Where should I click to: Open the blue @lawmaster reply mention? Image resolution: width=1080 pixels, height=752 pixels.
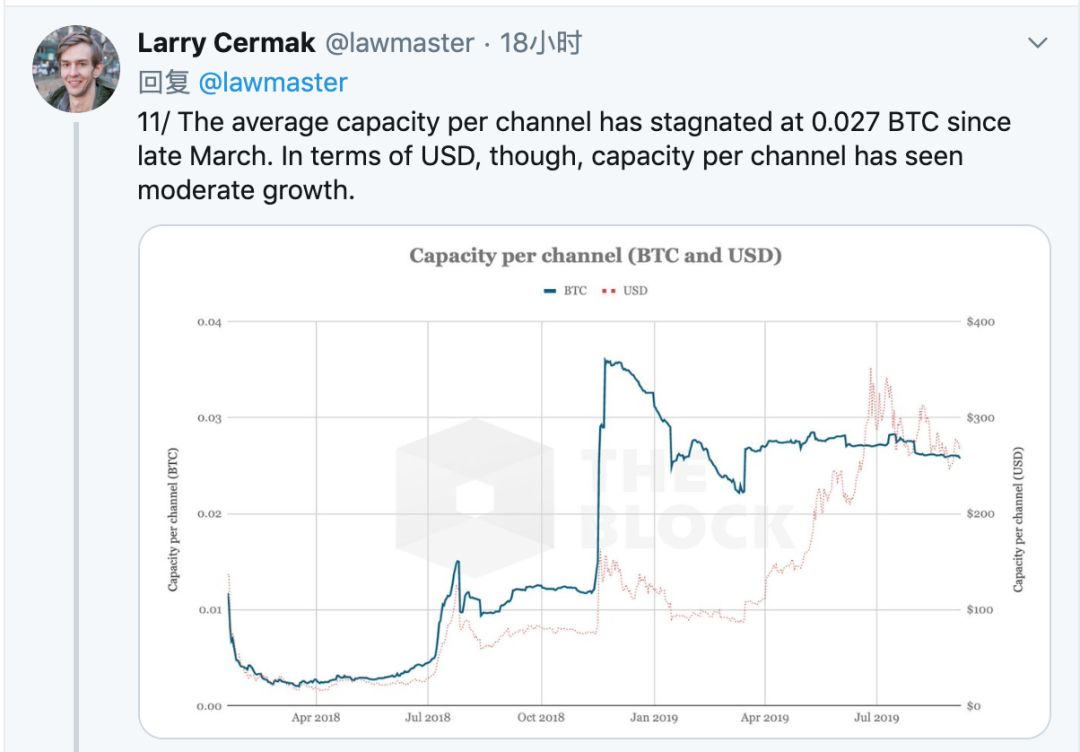(273, 82)
